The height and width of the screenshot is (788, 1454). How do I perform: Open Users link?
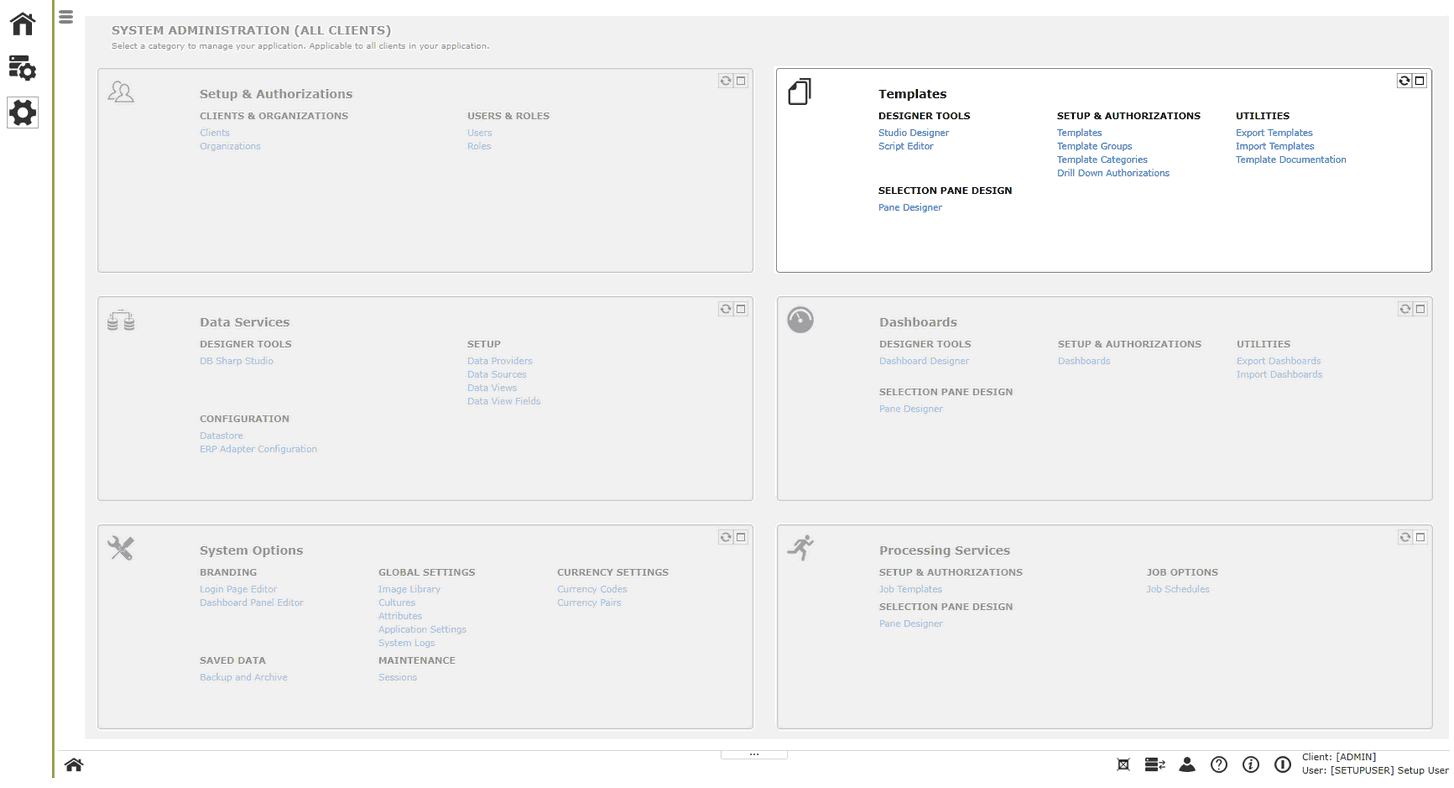[x=479, y=133]
